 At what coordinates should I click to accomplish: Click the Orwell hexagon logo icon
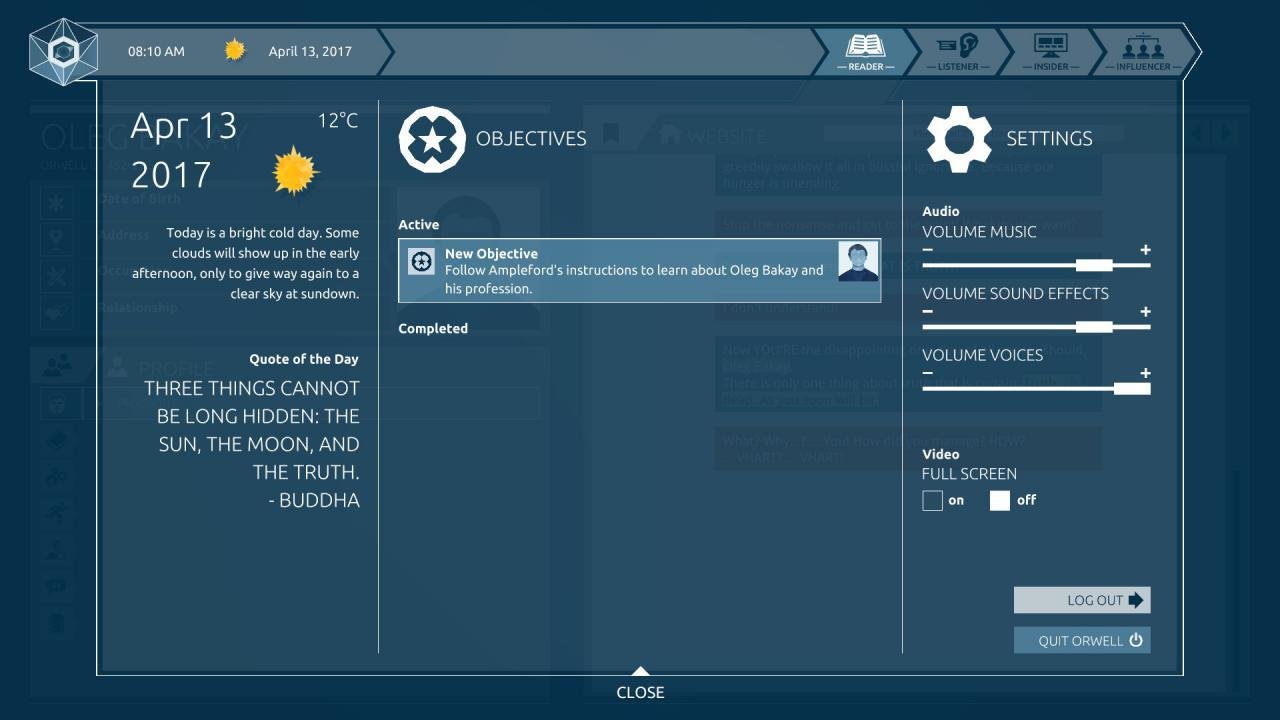(x=63, y=51)
